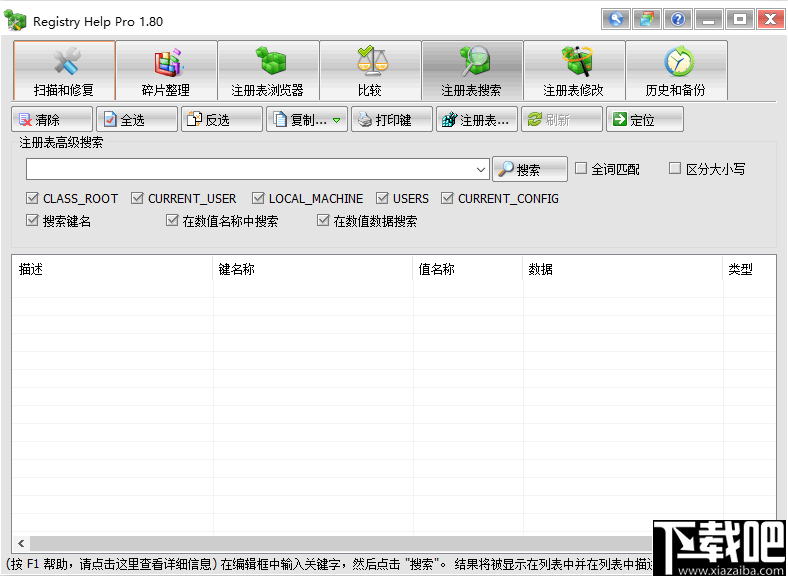Switch to the 比较 compare tab
This screenshot has width=788, height=576.
370,70
